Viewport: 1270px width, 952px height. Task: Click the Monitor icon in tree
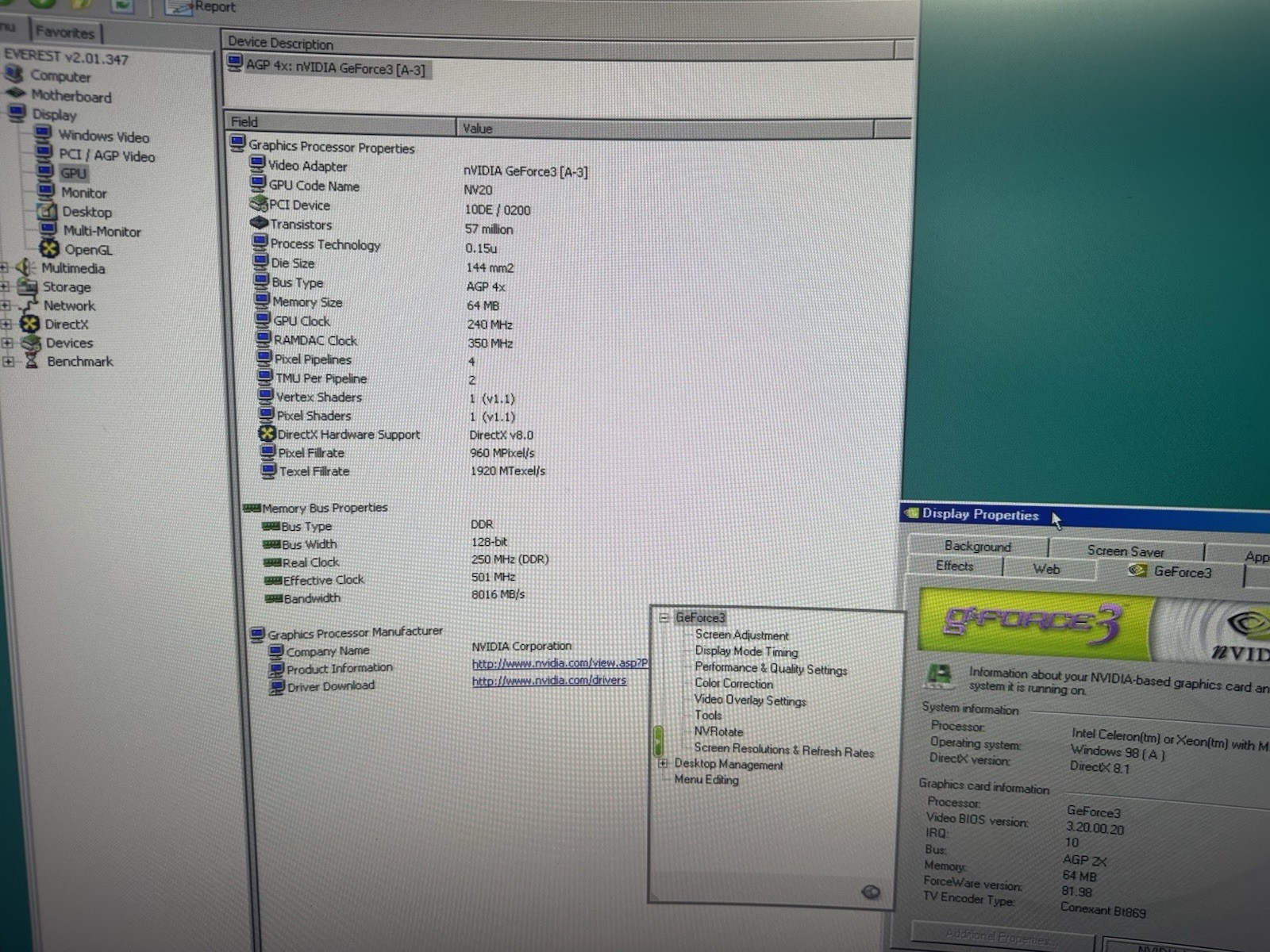(x=47, y=190)
